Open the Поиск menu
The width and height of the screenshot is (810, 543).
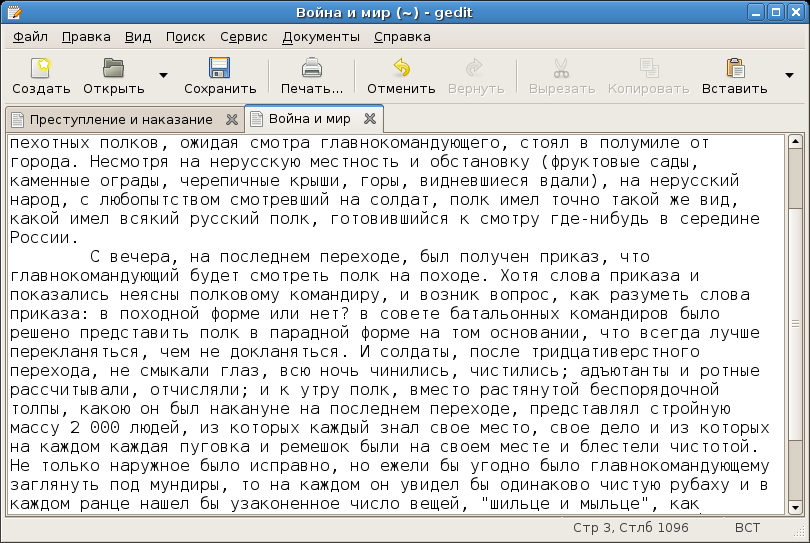[185, 37]
